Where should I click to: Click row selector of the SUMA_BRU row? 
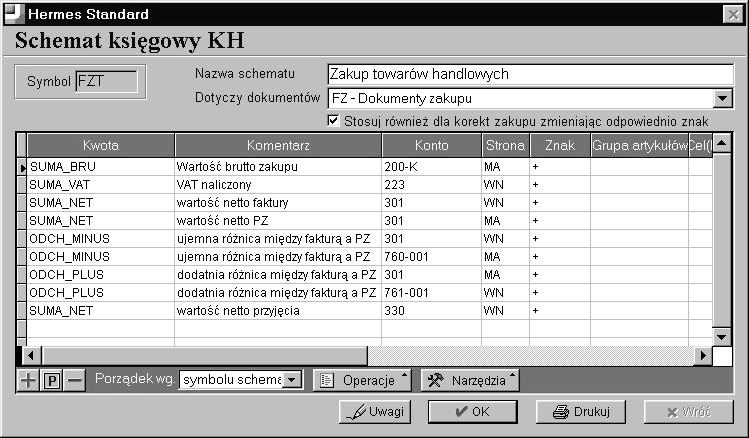[21, 167]
